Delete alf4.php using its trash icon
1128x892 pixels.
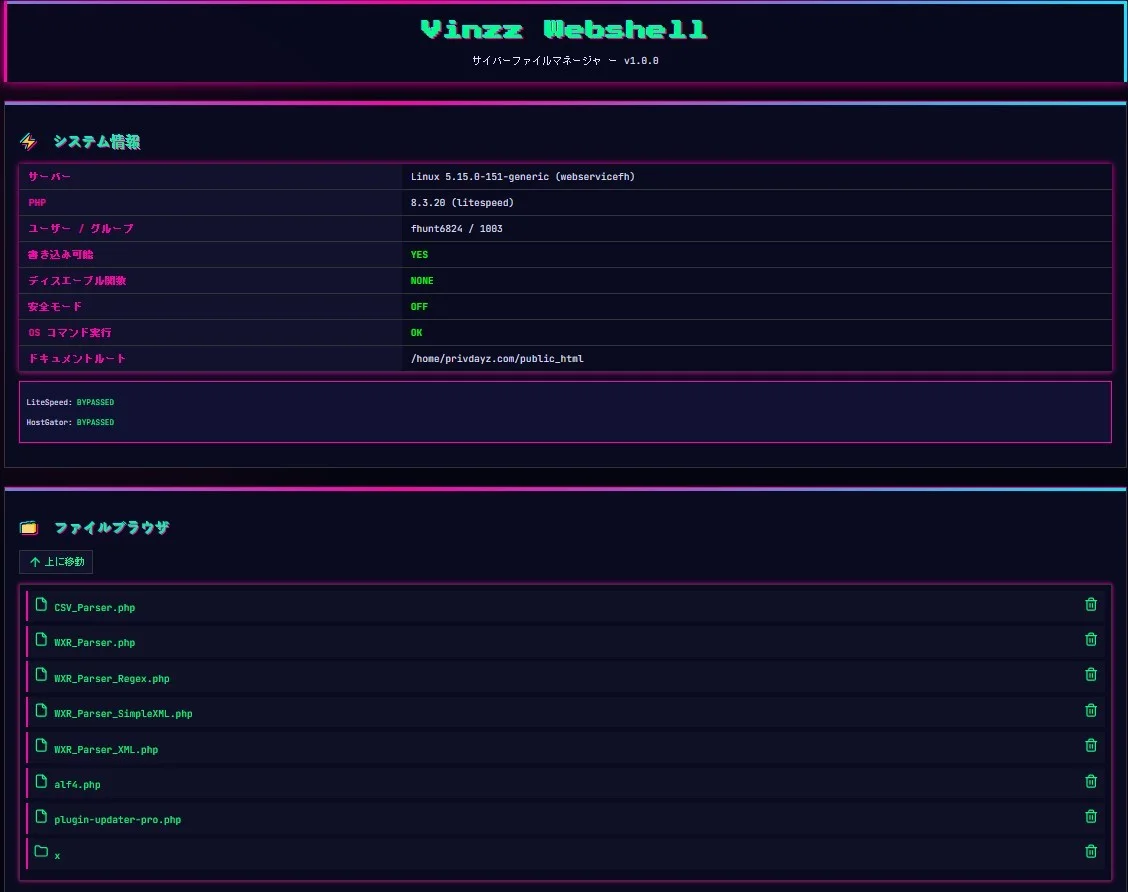(x=1090, y=781)
